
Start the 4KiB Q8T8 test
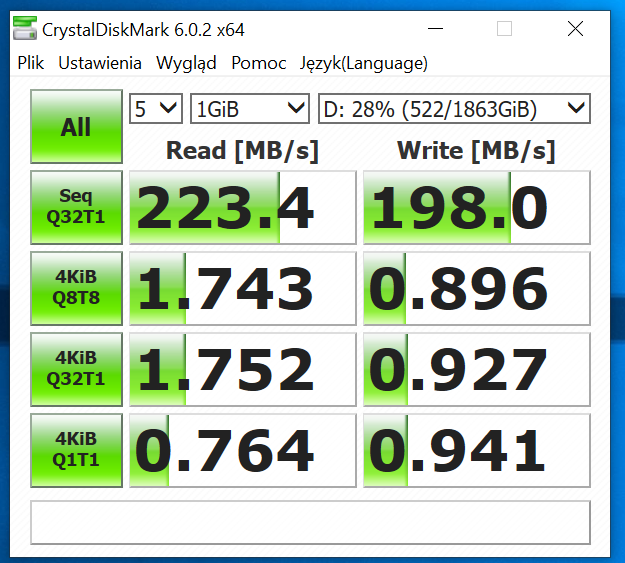pos(76,289)
